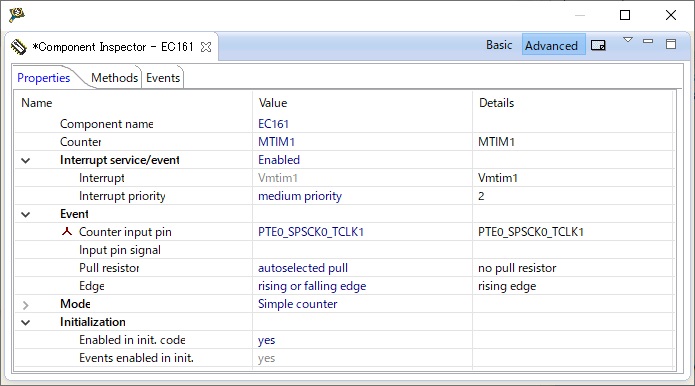
Task: Switch to Basic view mode
Action: click(499, 45)
